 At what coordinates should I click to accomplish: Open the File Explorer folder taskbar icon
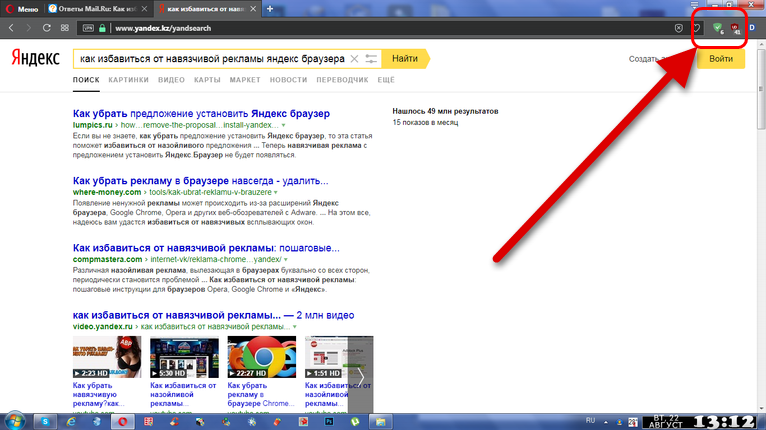click(x=381, y=421)
